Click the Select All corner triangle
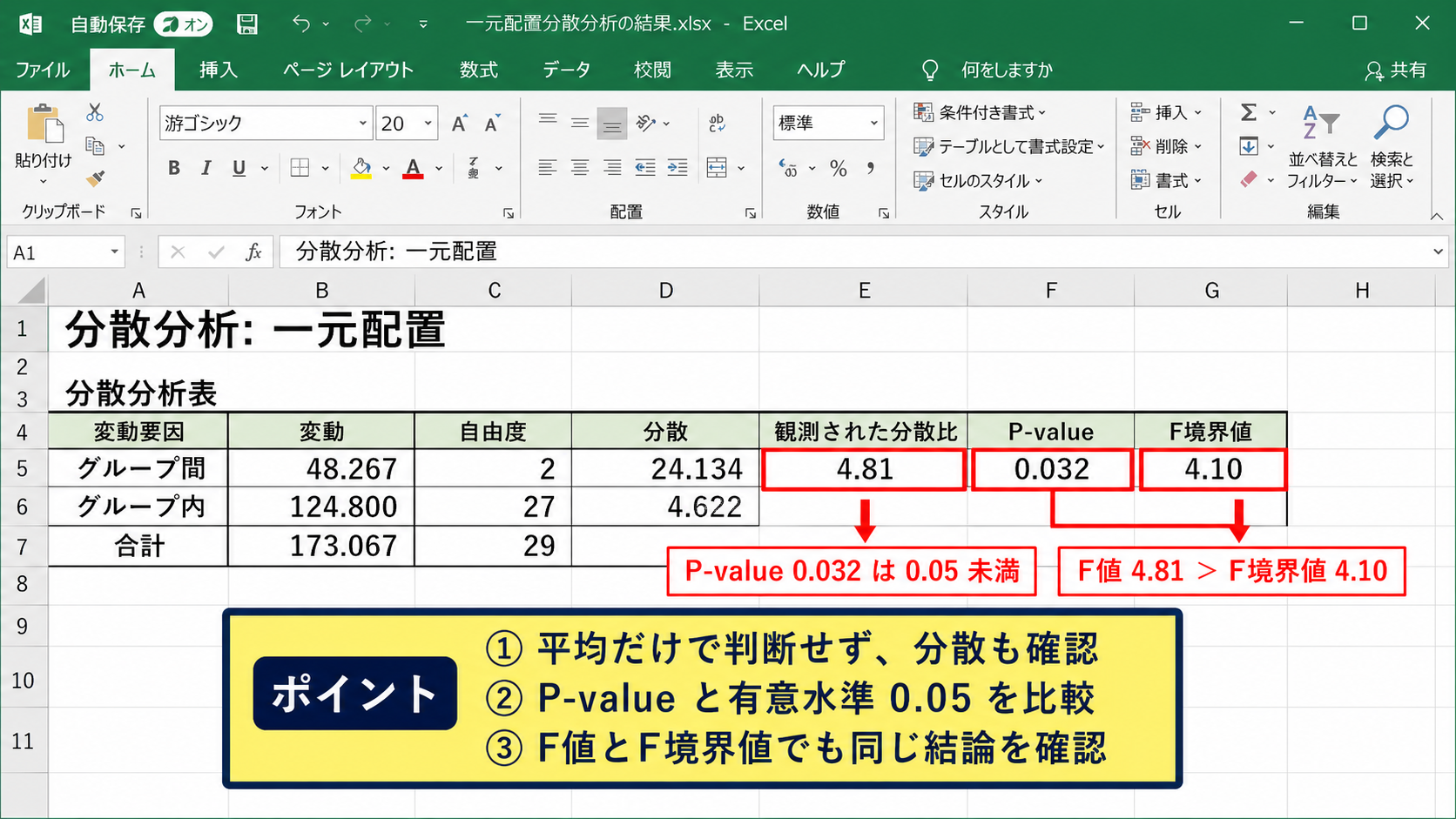The width and height of the screenshot is (1456, 819). click(x=31, y=290)
